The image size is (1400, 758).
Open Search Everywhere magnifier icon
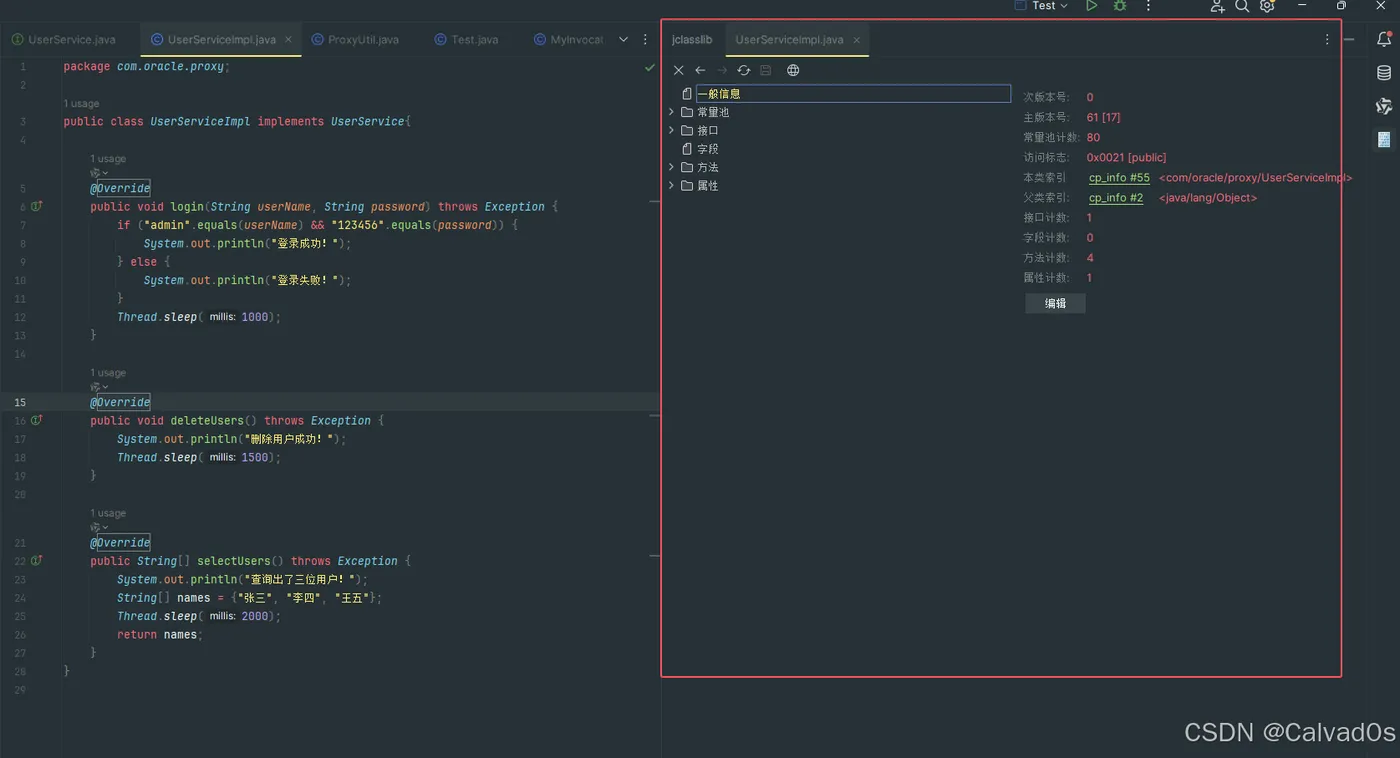click(1242, 6)
